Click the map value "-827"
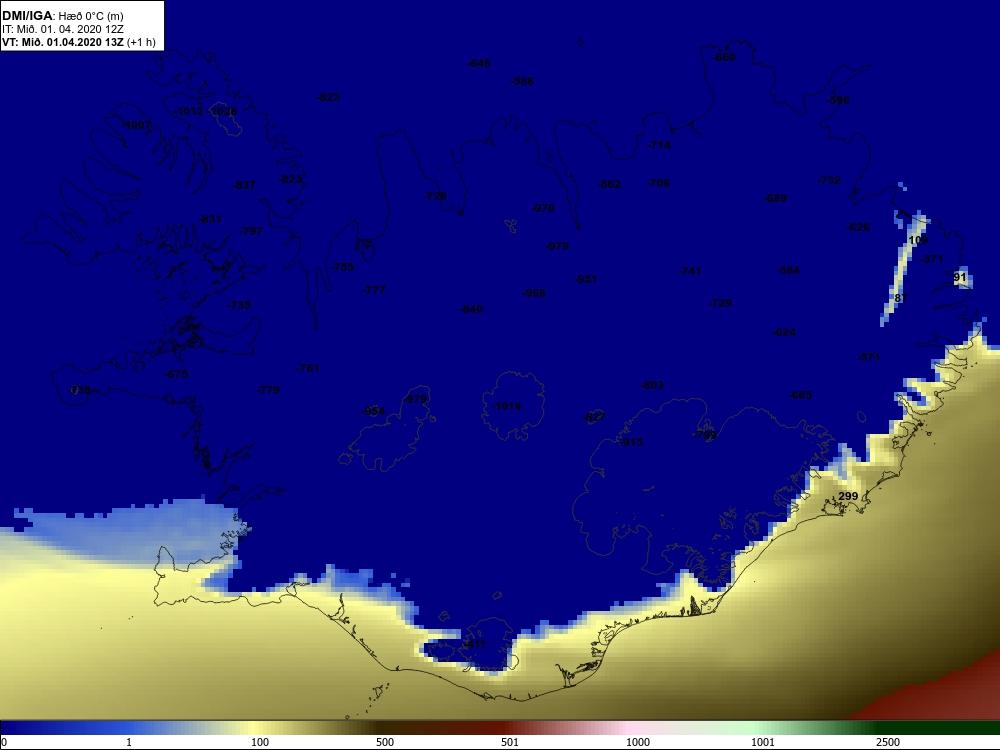The height and width of the screenshot is (750, 1000). pos(594,417)
